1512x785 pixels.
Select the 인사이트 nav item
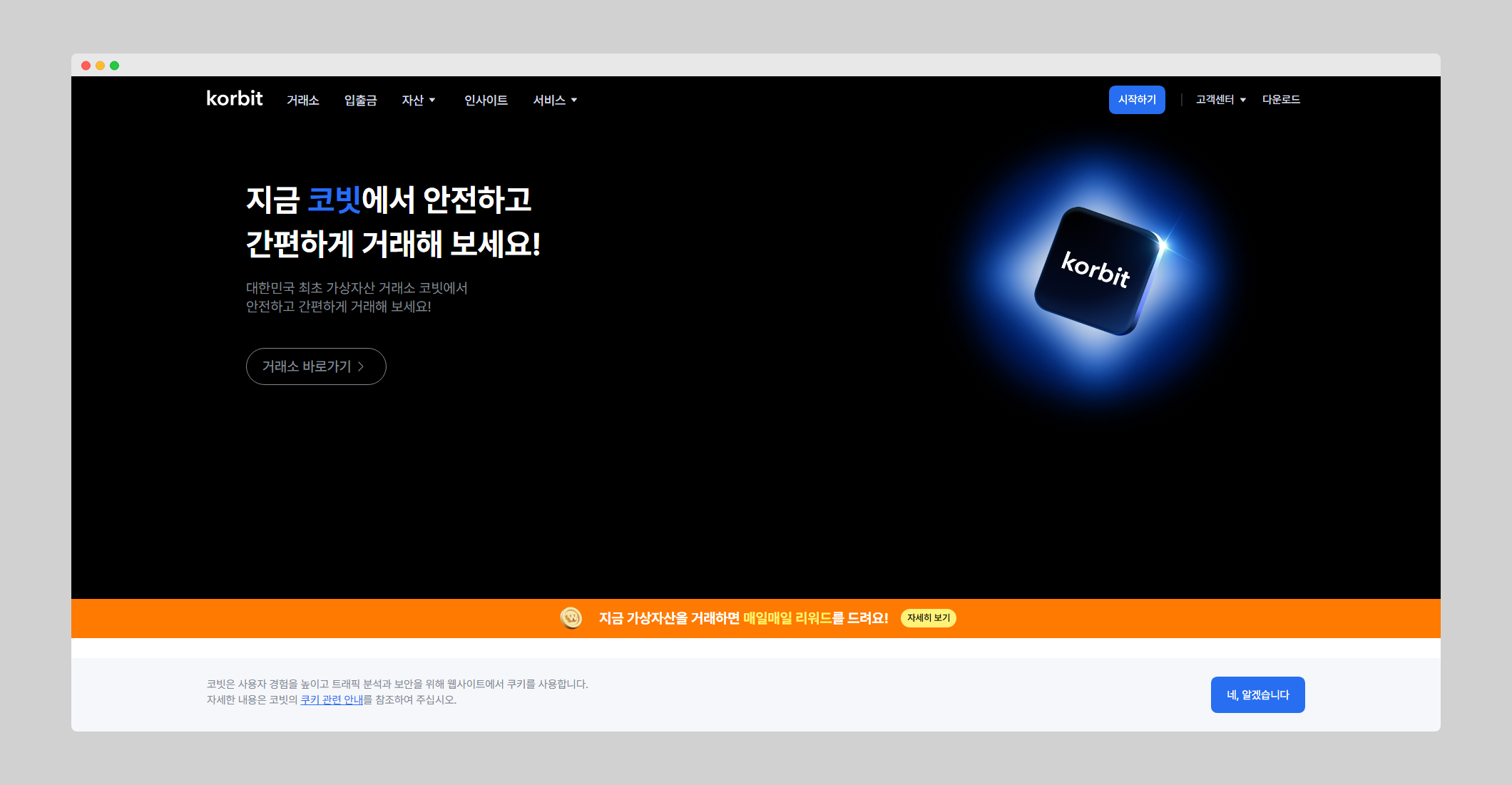click(x=486, y=100)
